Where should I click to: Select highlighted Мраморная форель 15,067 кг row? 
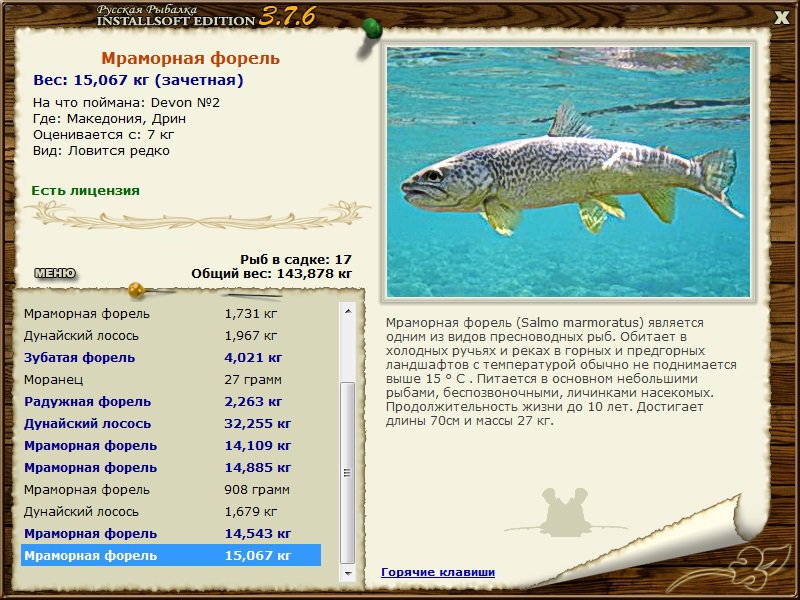[171, 555]
